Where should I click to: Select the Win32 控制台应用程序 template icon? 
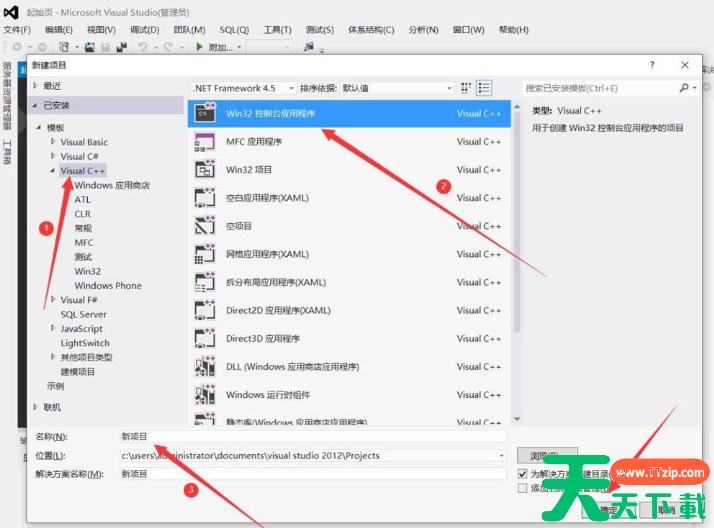tap(205, 113)
